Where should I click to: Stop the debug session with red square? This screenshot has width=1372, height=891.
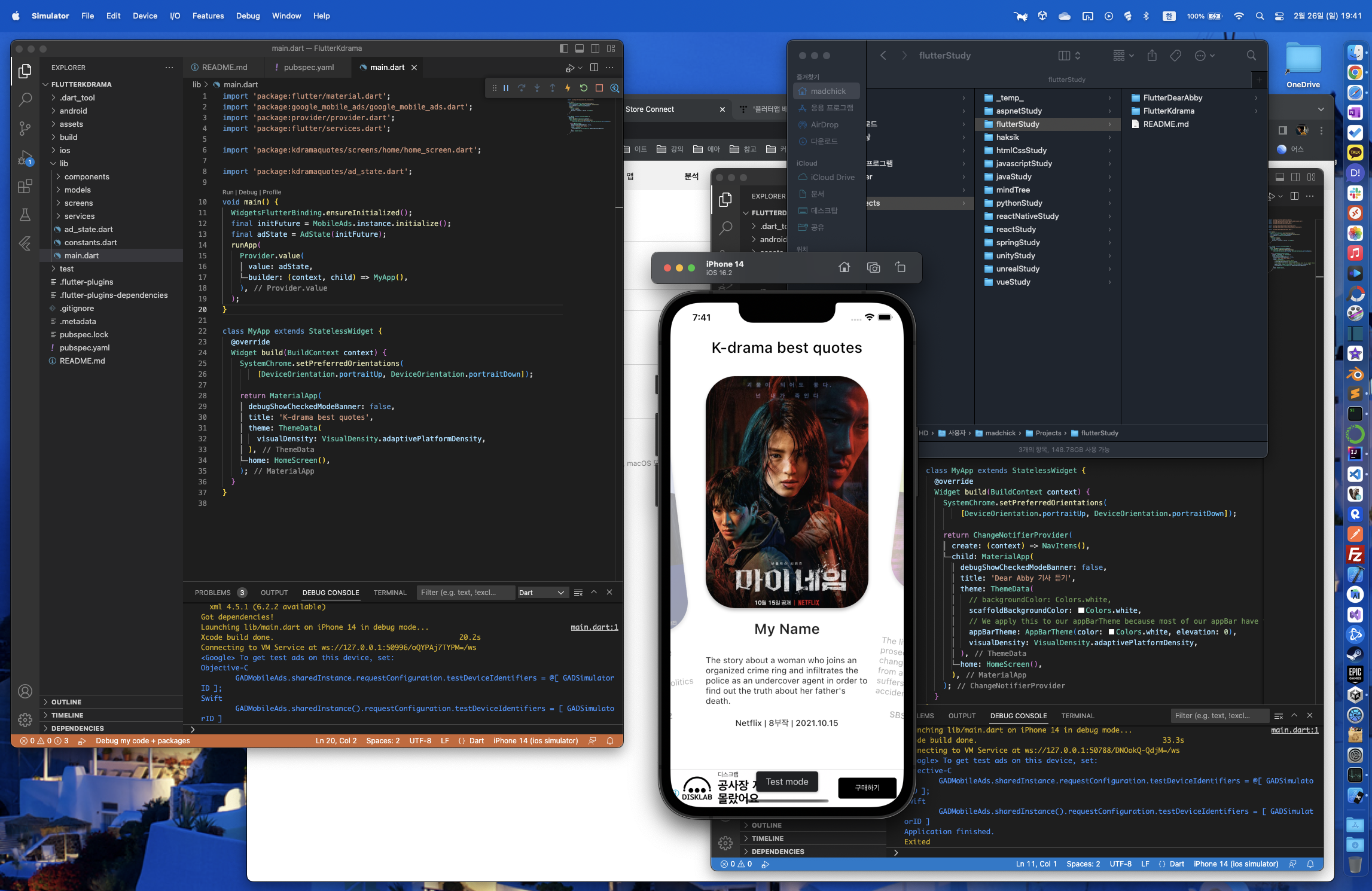(599, 88)
